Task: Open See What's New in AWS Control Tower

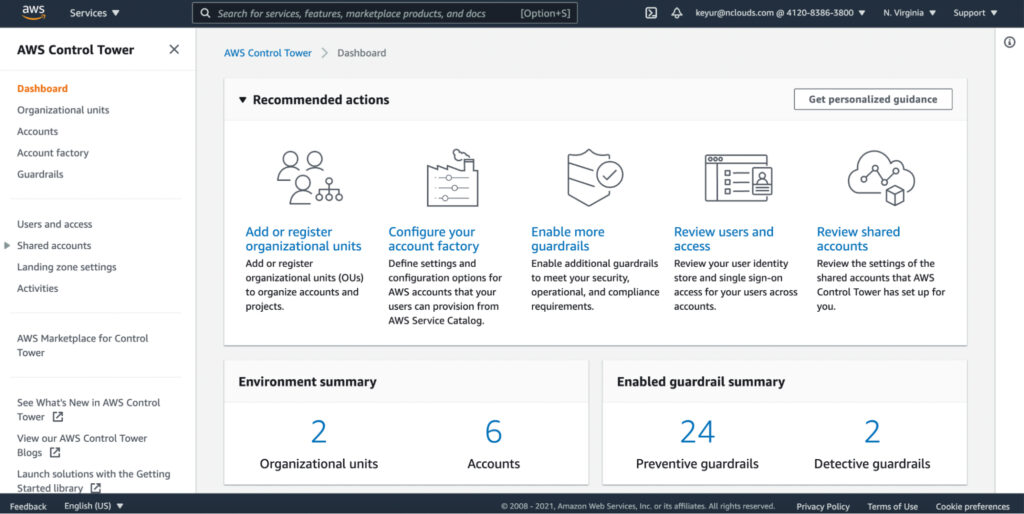Action: [88, 410]
